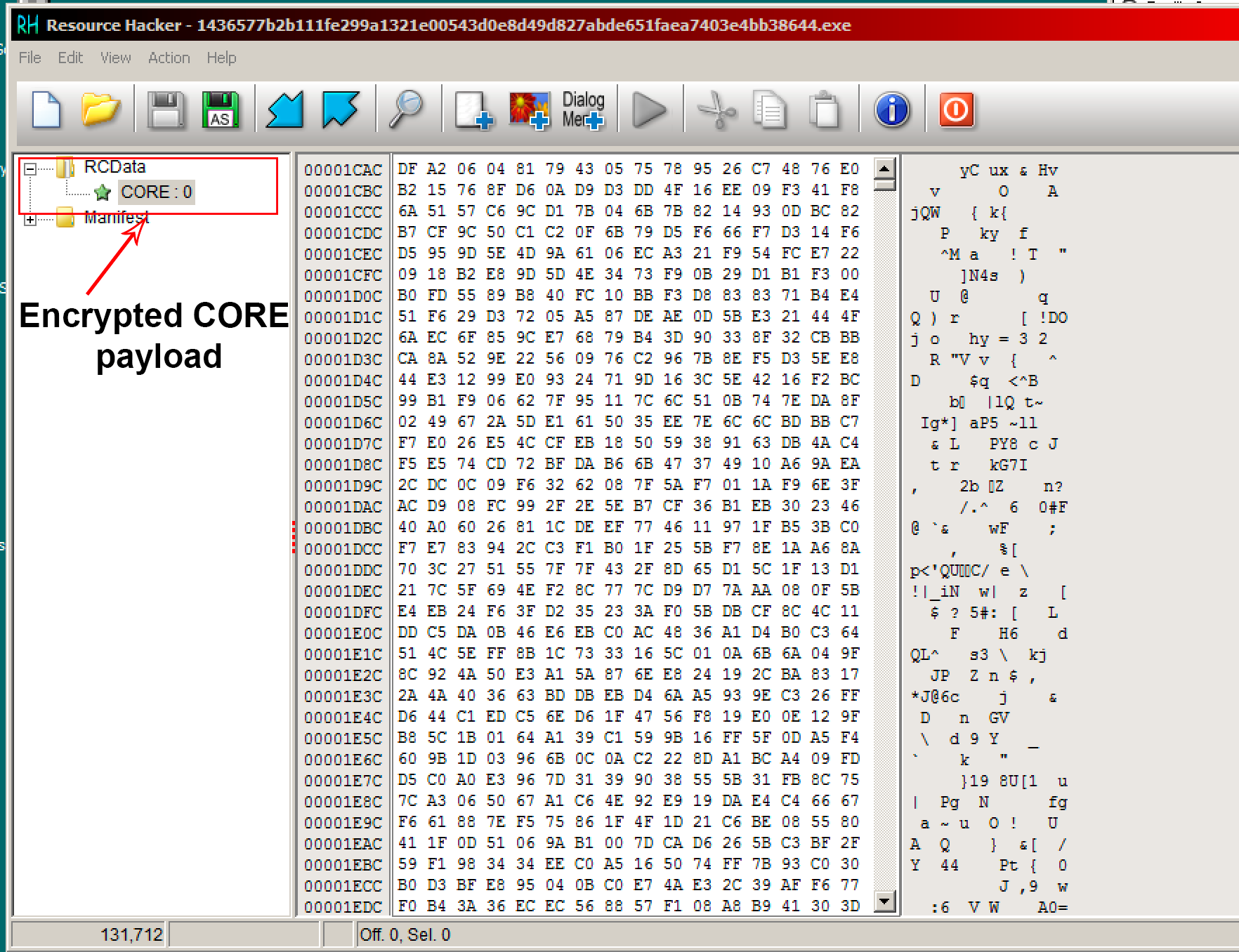The image size is (1239, 952).
Task: Click offset 00001CAC in hex view
Action: pos(343,170)
